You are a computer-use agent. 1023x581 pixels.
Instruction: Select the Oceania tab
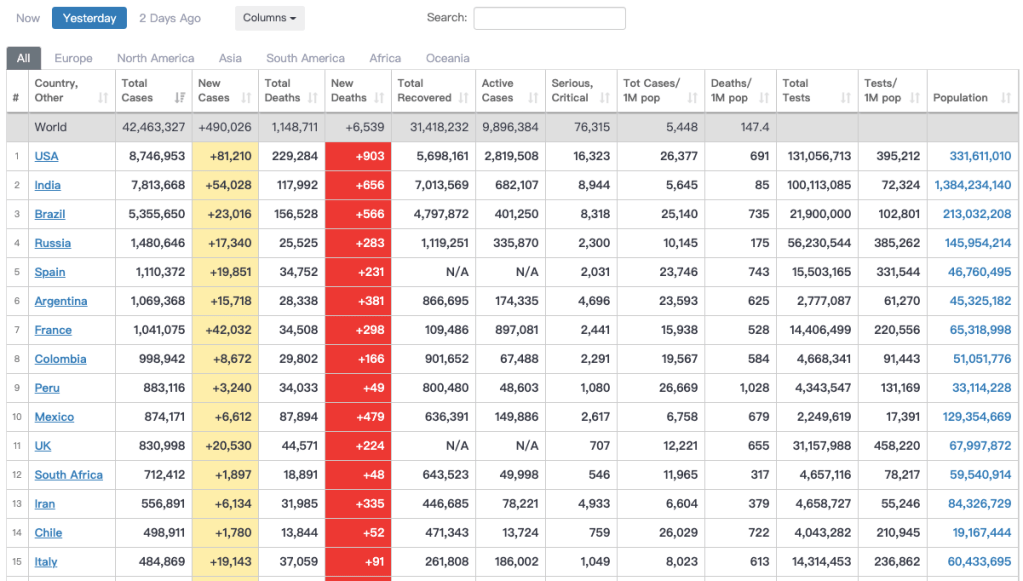click(x=447, y=58)
